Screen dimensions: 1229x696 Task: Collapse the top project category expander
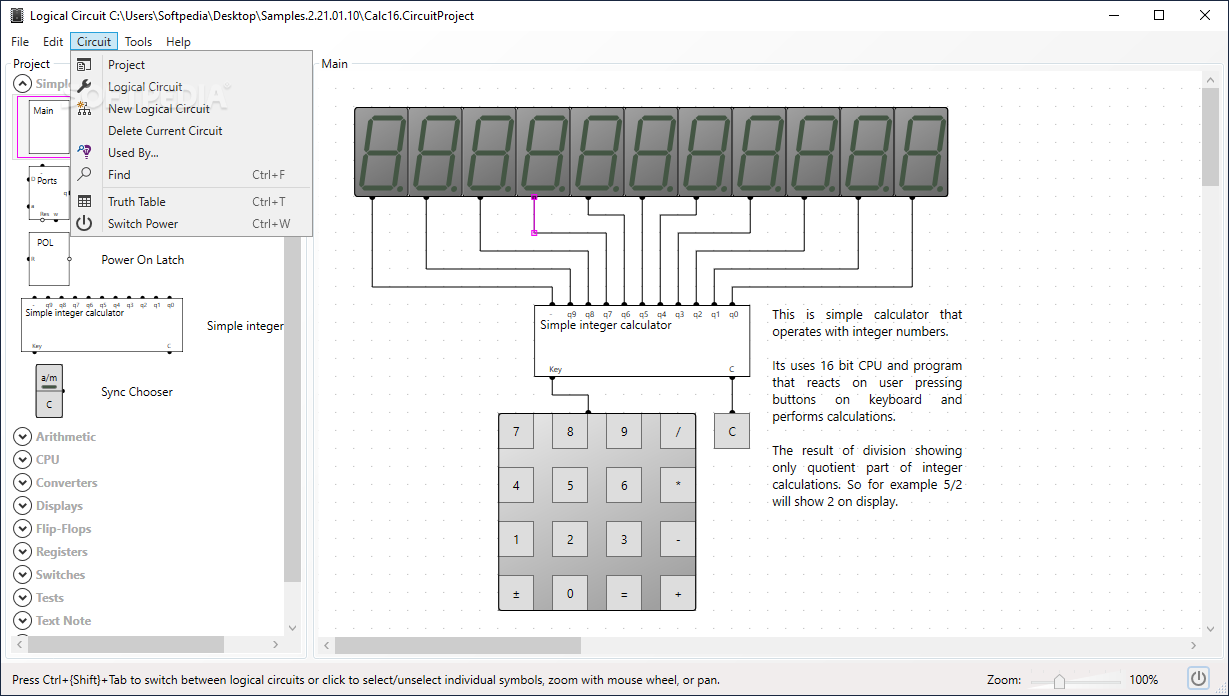click(x=22, y=84)
